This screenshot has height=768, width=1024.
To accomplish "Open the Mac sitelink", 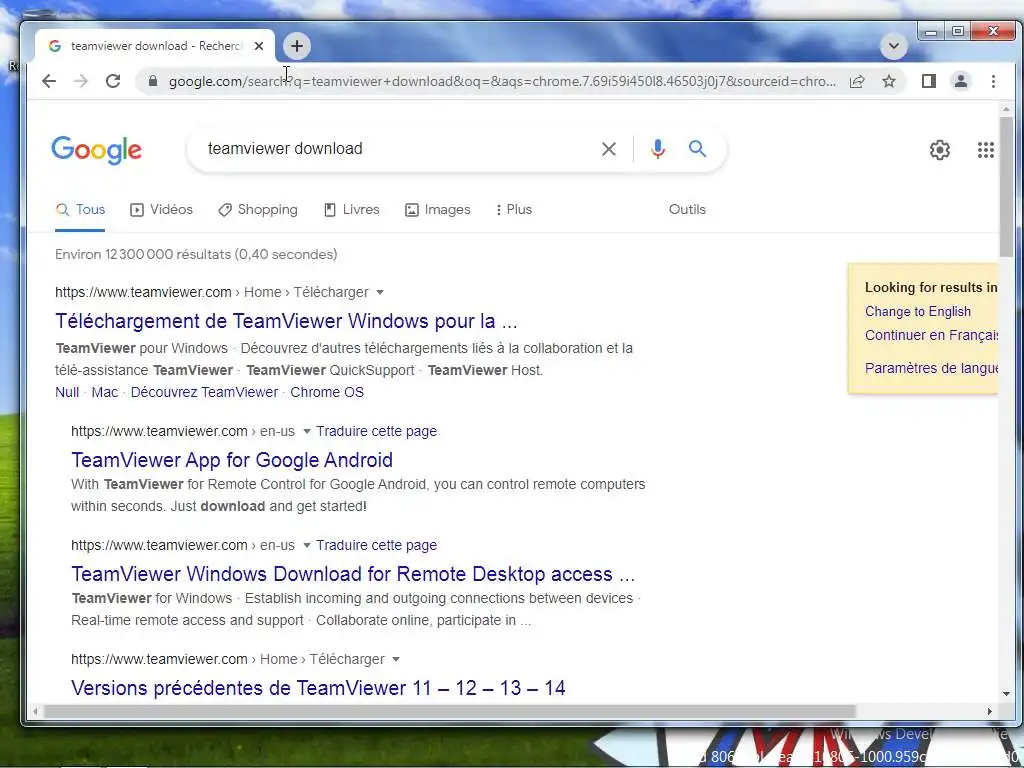I will pyautogui.click(x=104, y=392).
